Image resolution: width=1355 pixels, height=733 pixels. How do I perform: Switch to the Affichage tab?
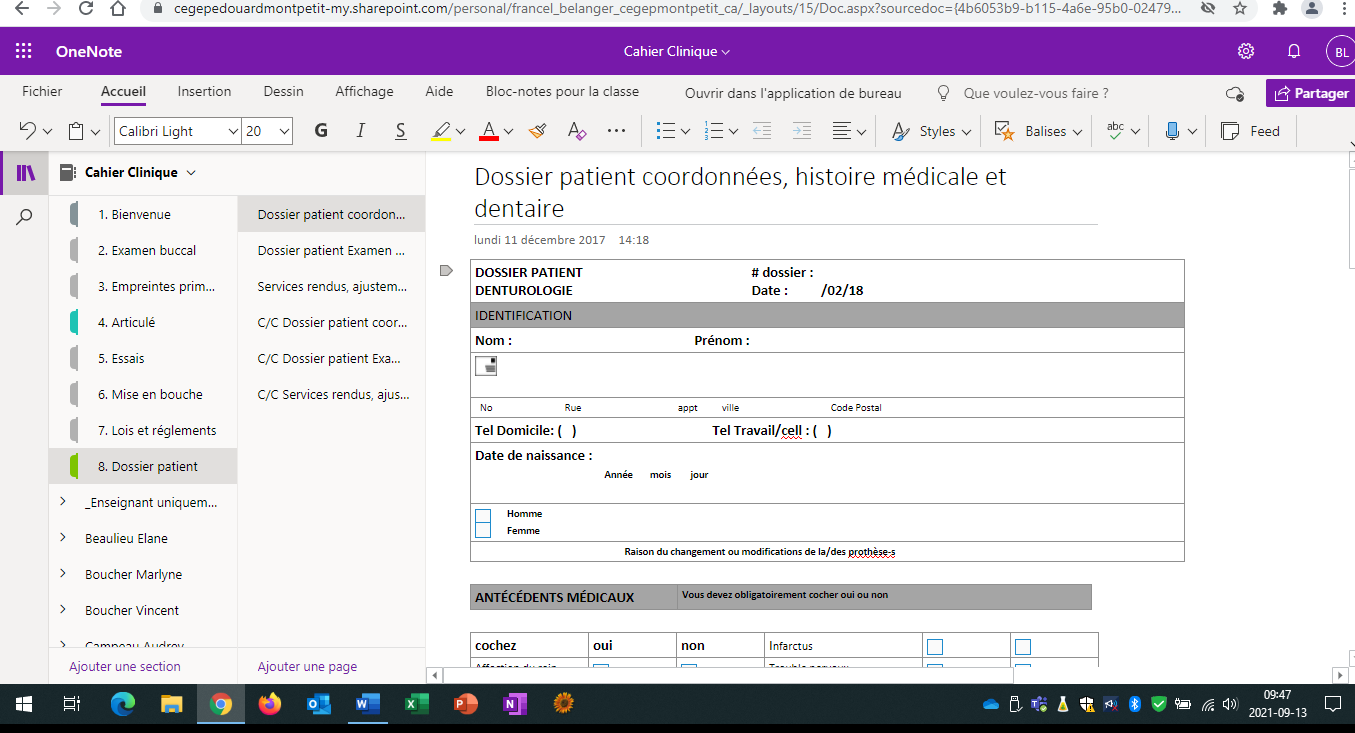[364, 91]
